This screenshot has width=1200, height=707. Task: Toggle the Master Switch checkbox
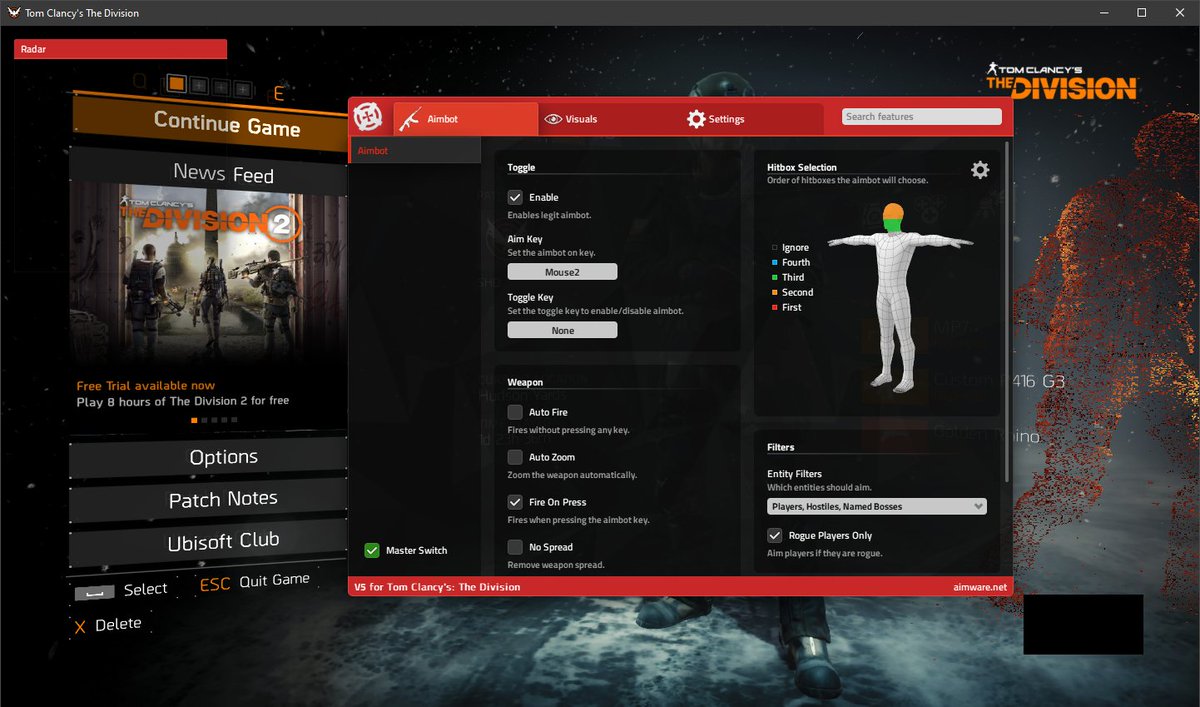[372, 550]
